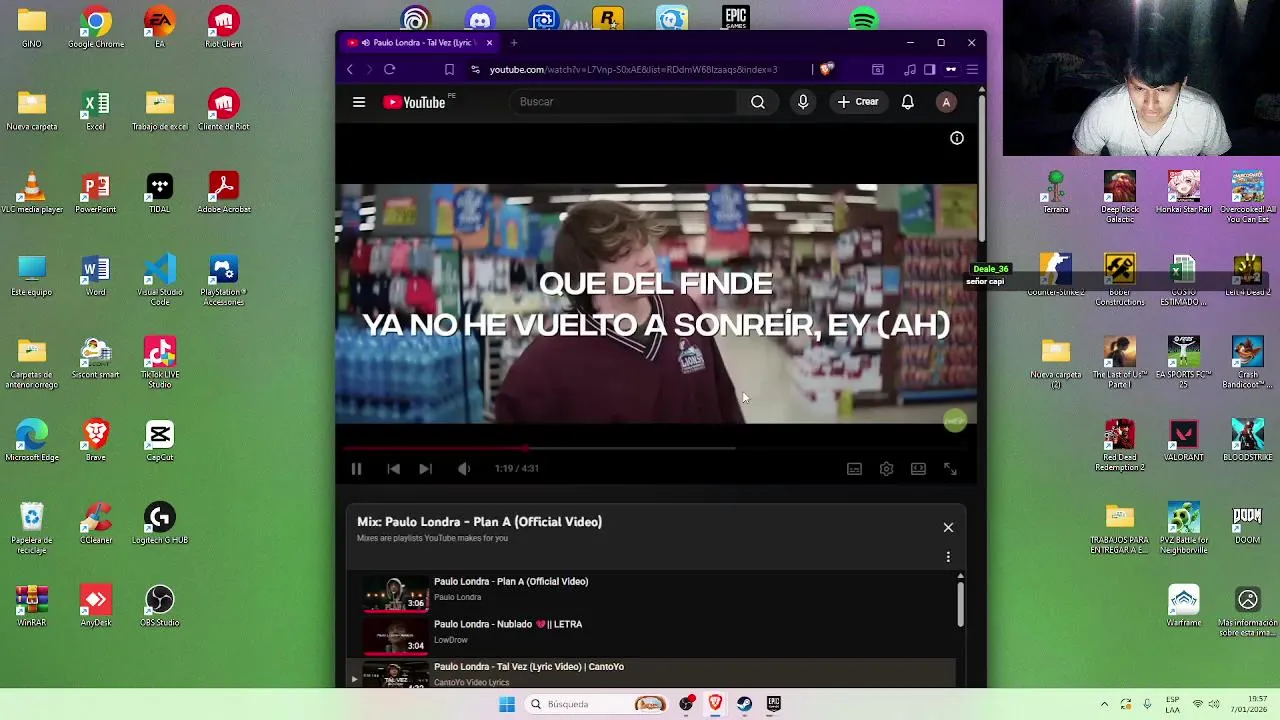Play Paulo Londra - Nublado LETRA
Viewport: 1280px width, 720px height.
[508, 624]
